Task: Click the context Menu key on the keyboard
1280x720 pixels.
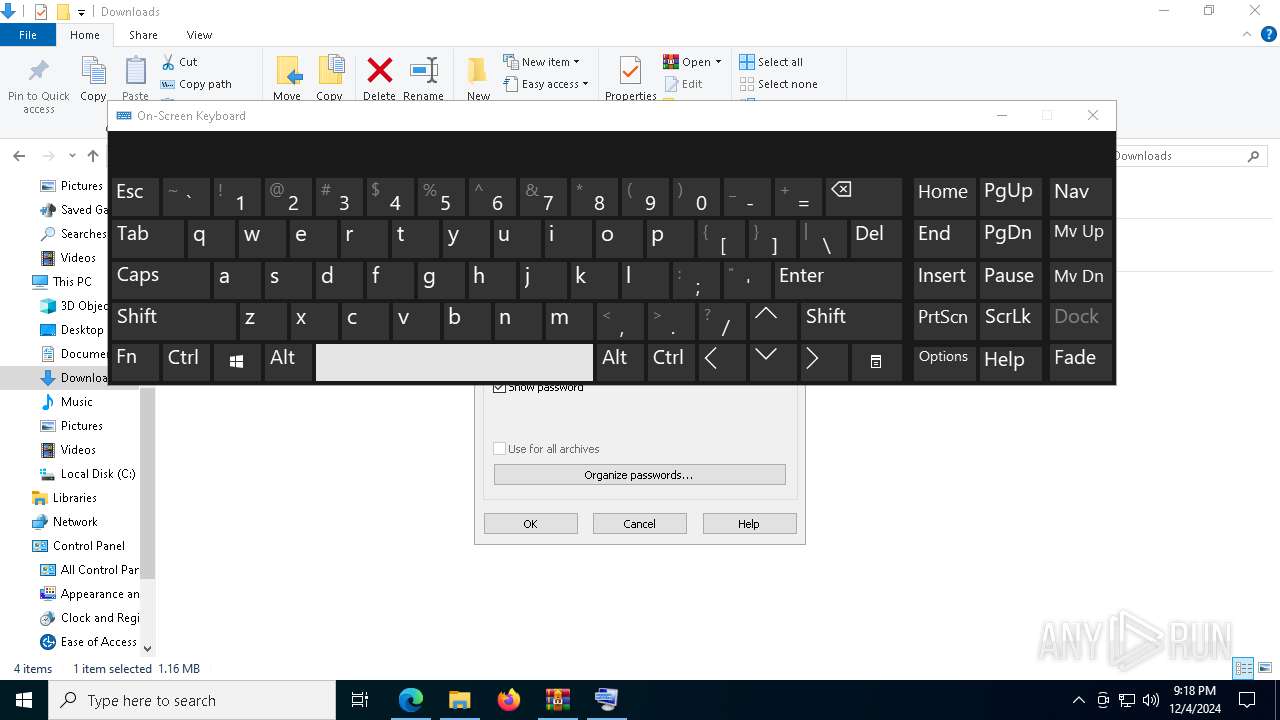Action: 876,362
